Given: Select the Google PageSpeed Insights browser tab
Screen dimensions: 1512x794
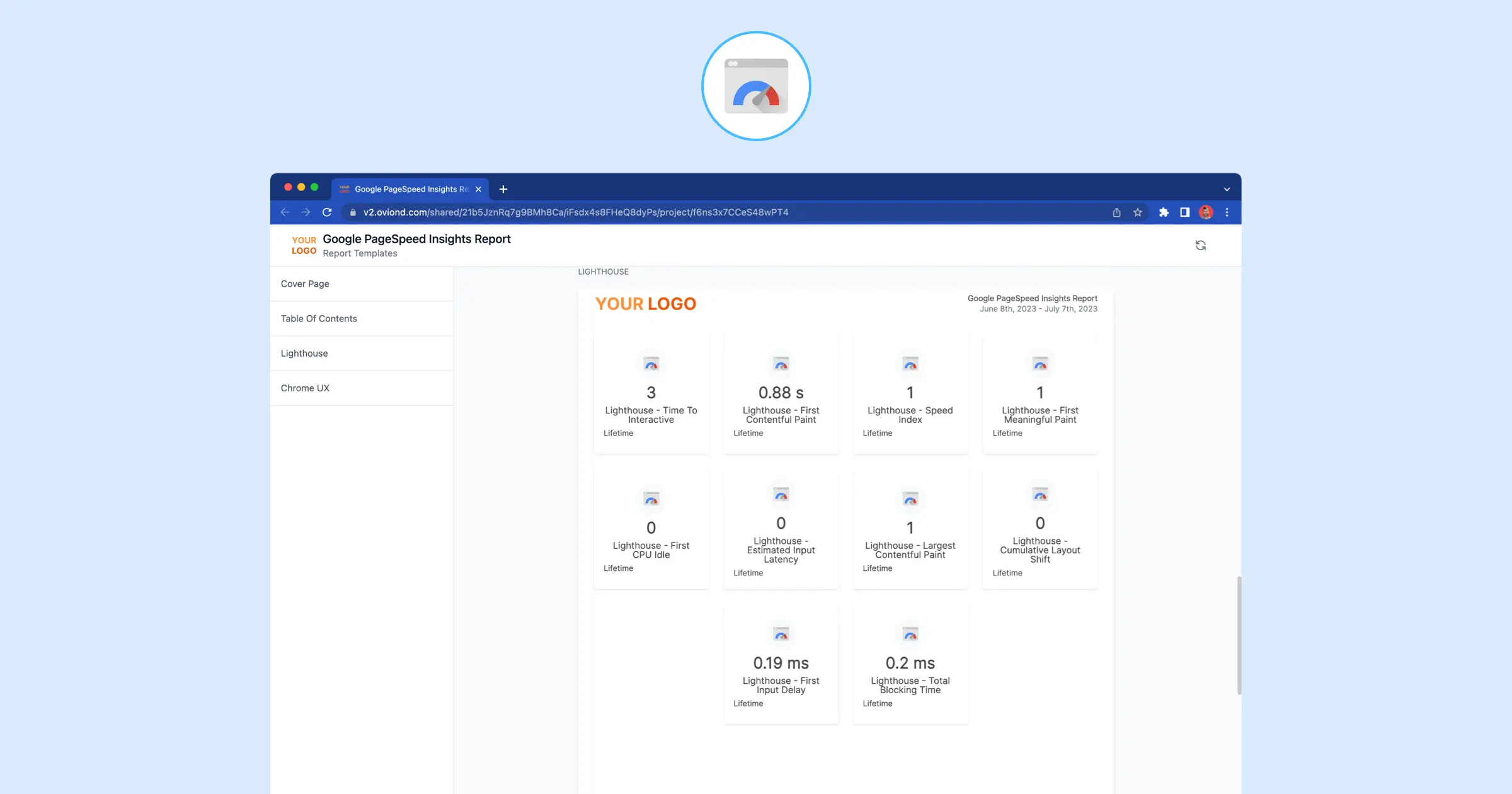Looking at the screenshot, I should [x=411, y=189].
